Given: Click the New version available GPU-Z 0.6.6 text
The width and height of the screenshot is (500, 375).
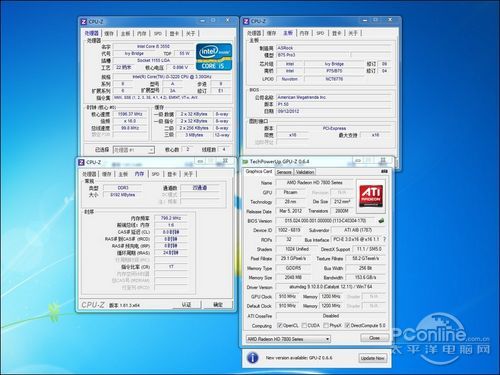Looking at the screenshot, I should pos(299,358).
